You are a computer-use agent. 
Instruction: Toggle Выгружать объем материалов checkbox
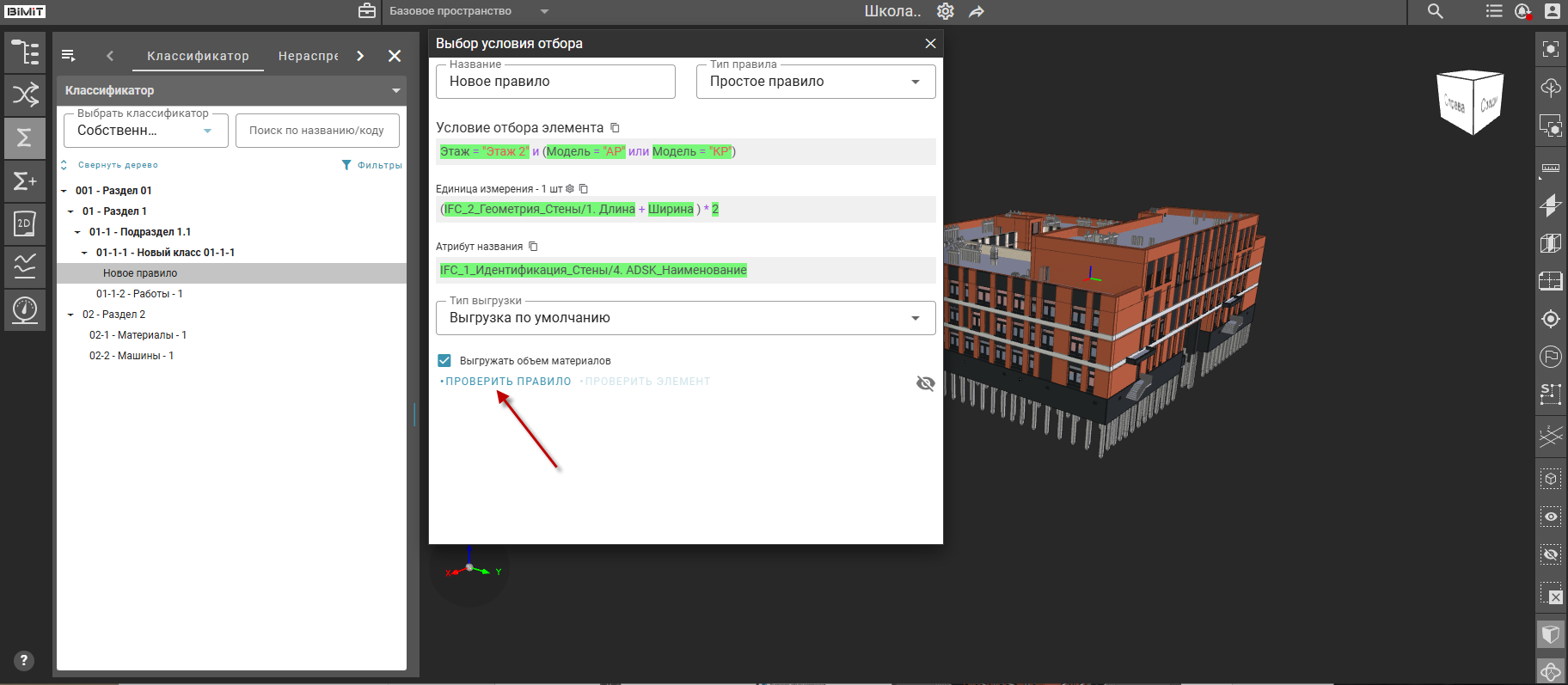point(444,361)
